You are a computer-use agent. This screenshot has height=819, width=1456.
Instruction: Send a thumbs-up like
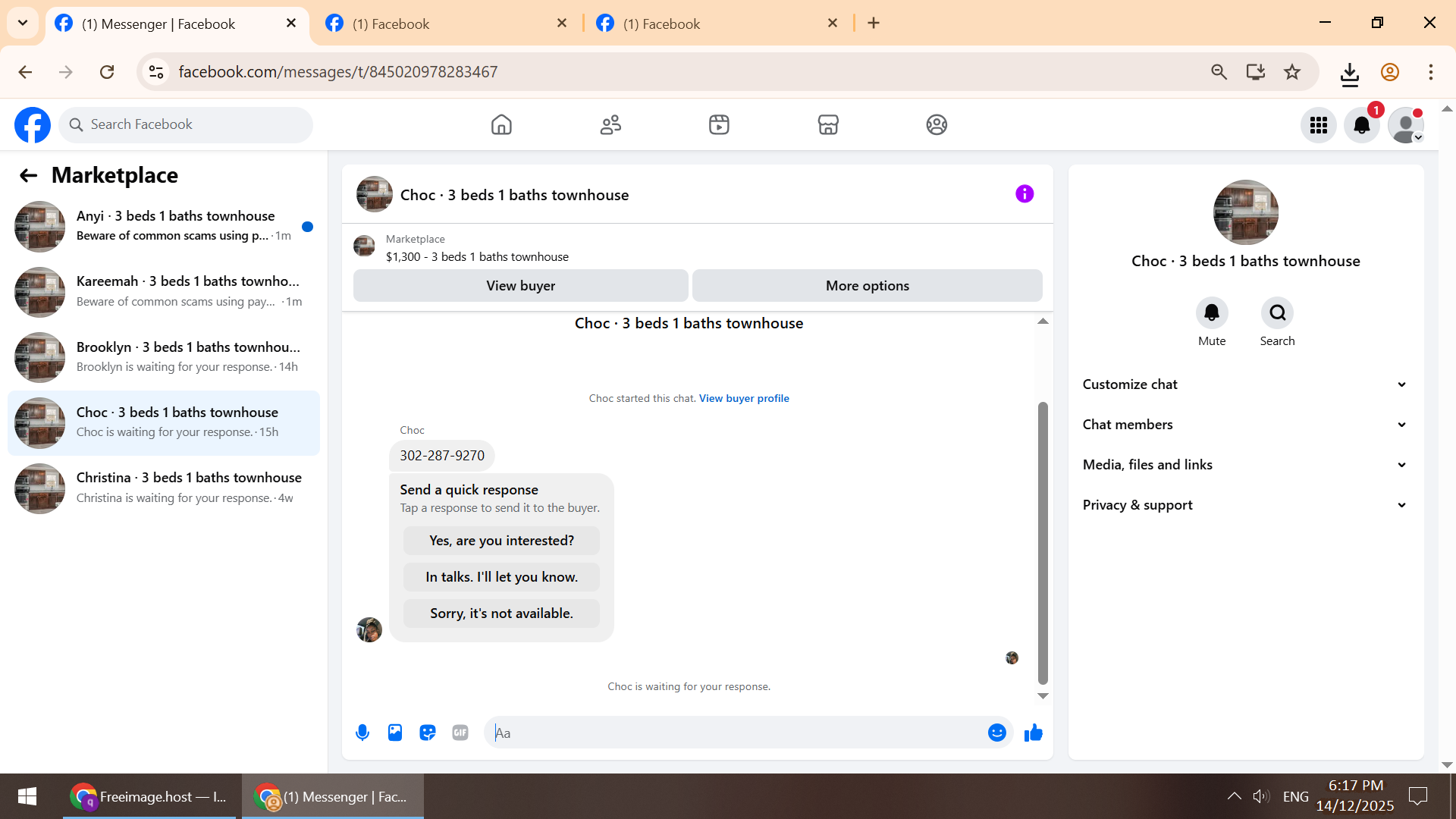pos(1033,733)
